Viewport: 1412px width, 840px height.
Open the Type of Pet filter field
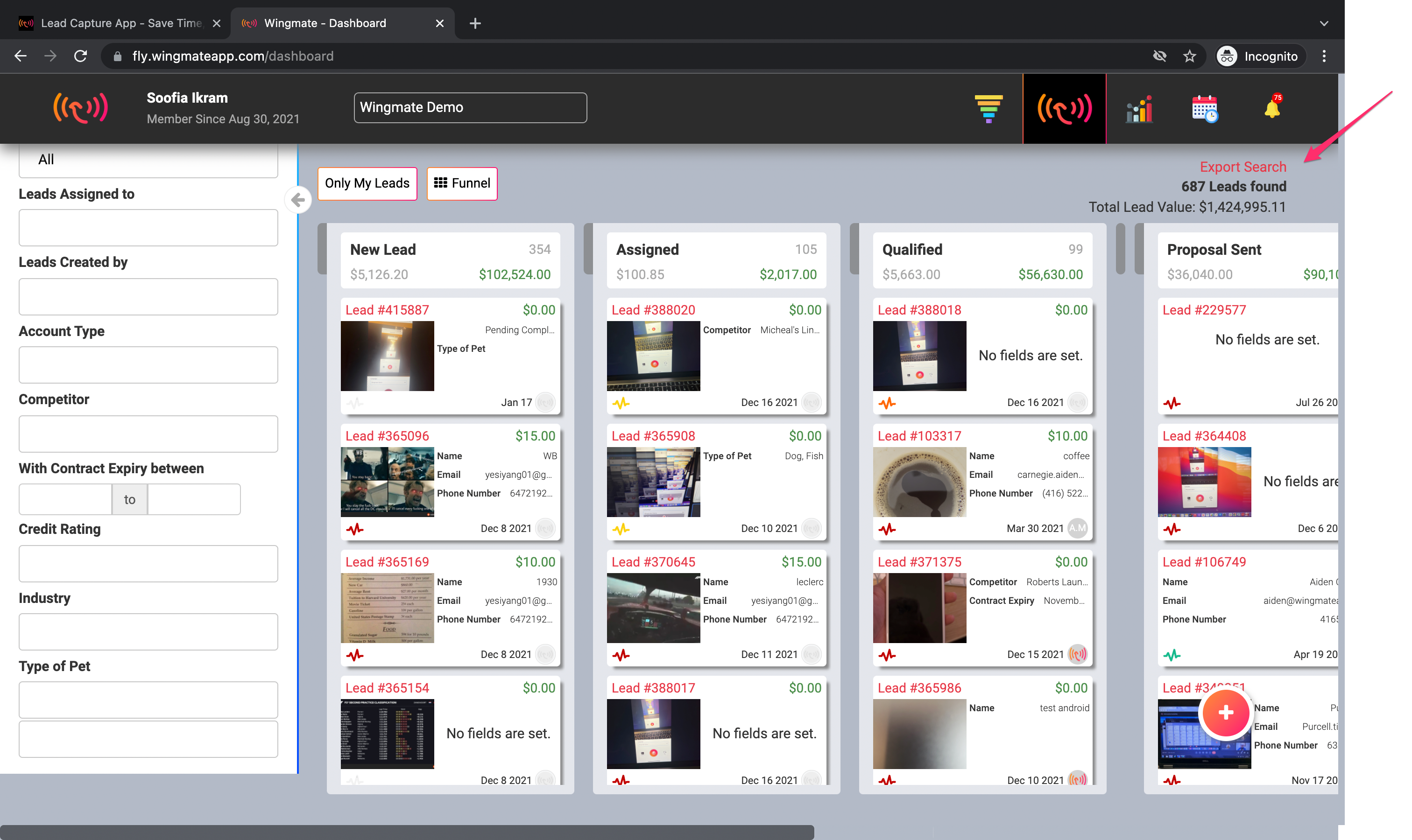click(x=148, y=700)
